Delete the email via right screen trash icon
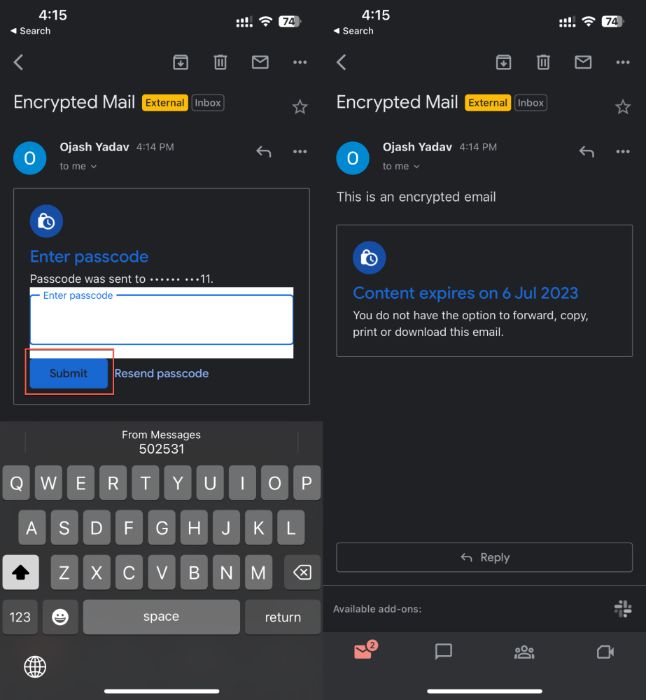 543,62
